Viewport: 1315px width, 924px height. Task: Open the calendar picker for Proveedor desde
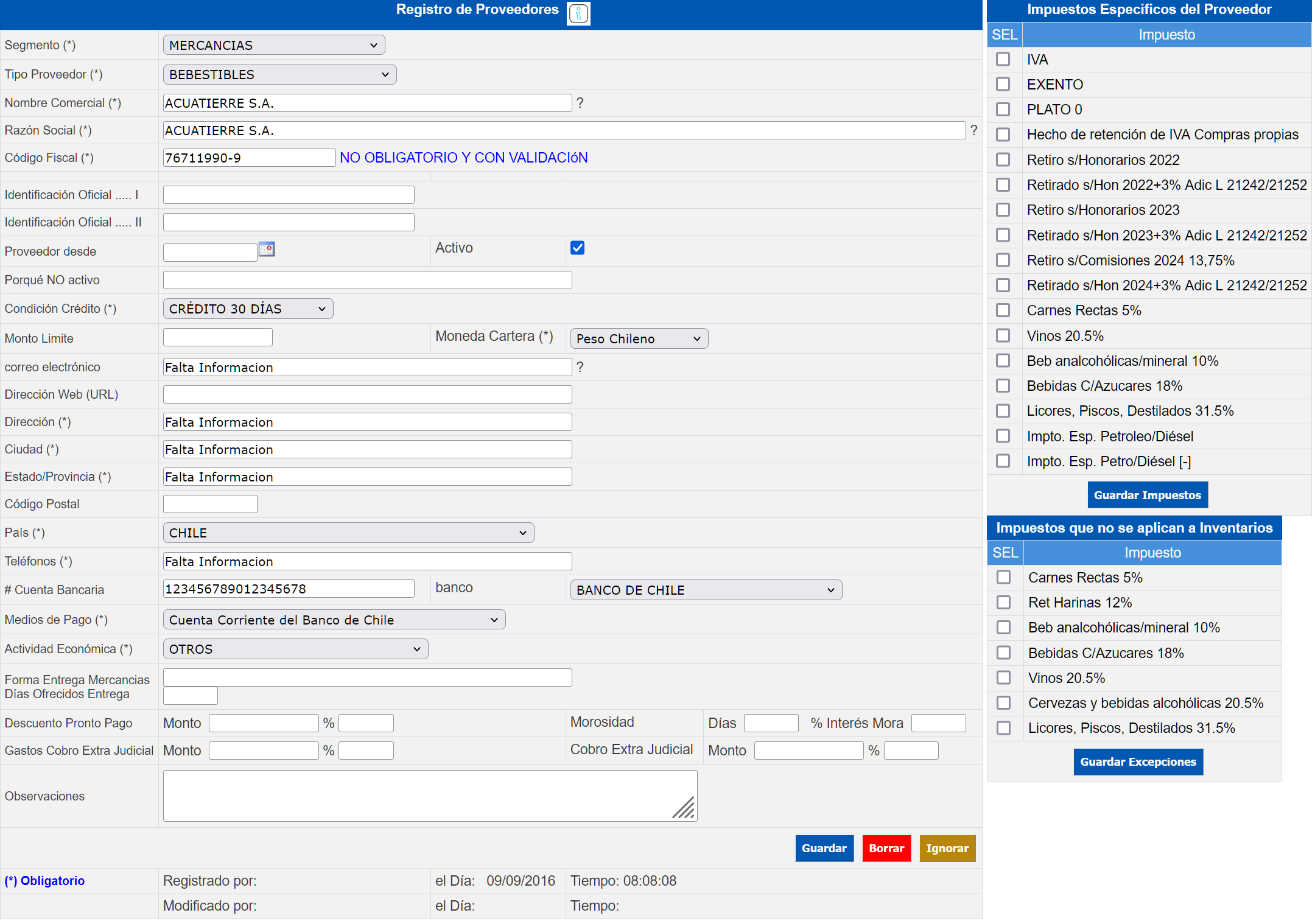[267, 249]
